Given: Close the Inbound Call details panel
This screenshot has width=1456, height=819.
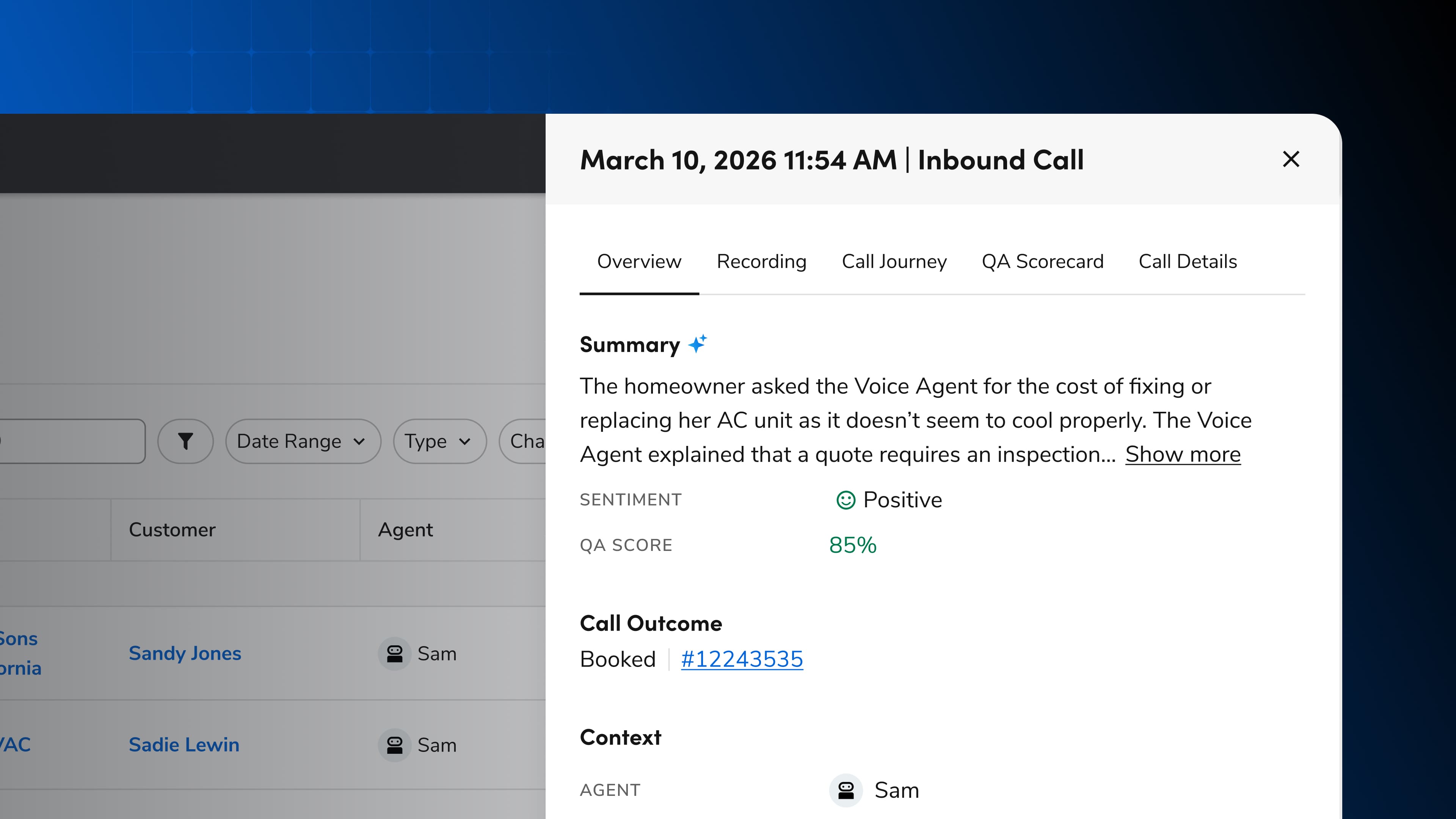Looking at the screenshot, I should 1291,159.
